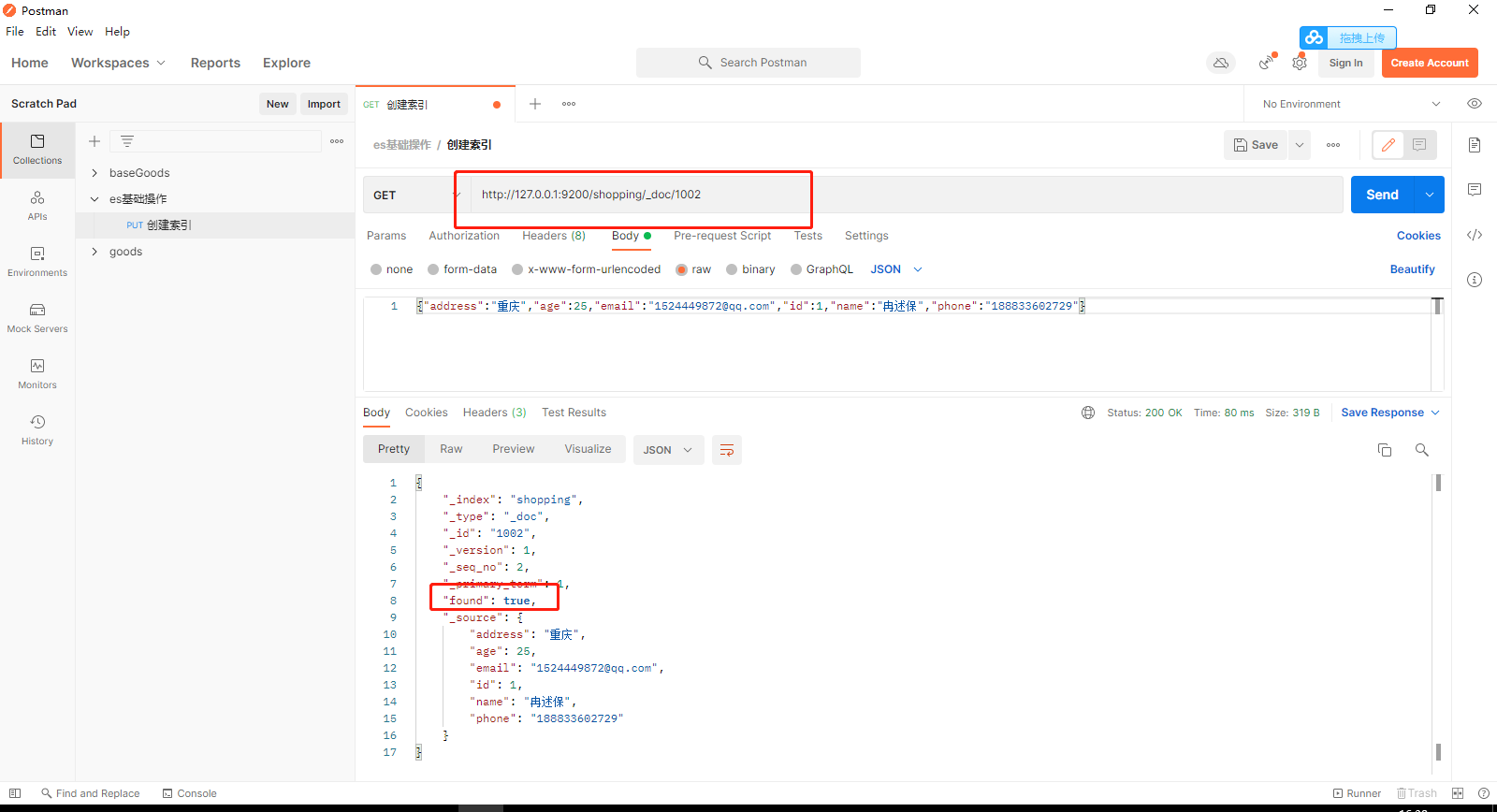Open the comment mode icon beside pencil
Screen dimensions: 1497x812
1419,145
